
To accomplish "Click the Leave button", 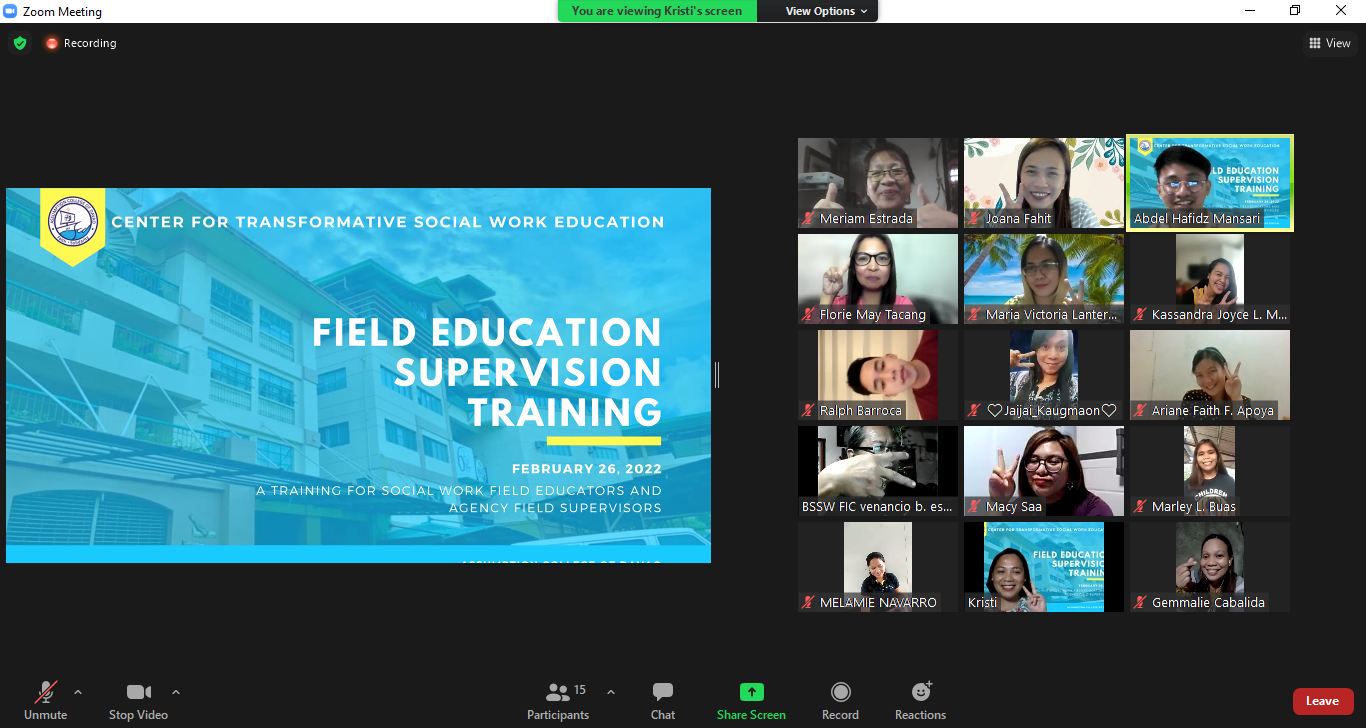I will pyautogui.click(x=1323, y=701).
